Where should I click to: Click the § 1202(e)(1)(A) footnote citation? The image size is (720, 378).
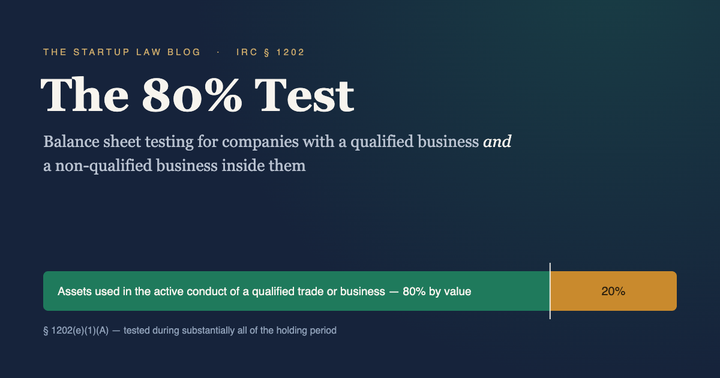tap(76, 331)
